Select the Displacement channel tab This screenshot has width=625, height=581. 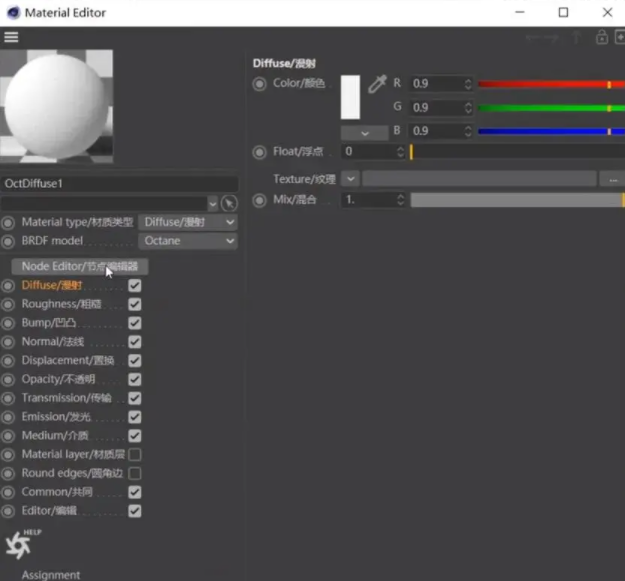tap(67, 360)
